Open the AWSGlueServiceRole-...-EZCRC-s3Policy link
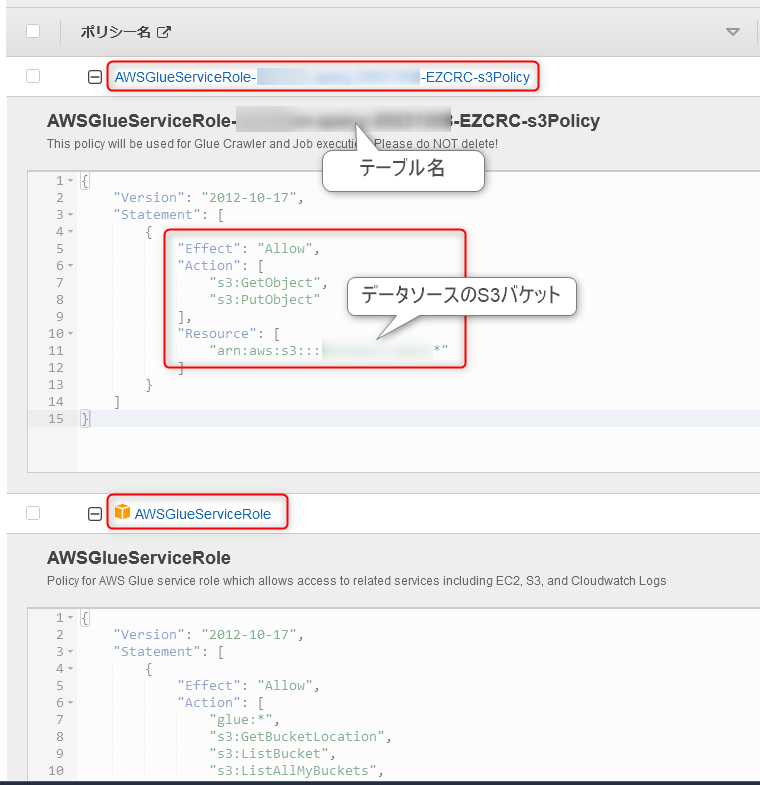This screenshot has width=760, height=785. pyautogui.click(x=322, y=77)
